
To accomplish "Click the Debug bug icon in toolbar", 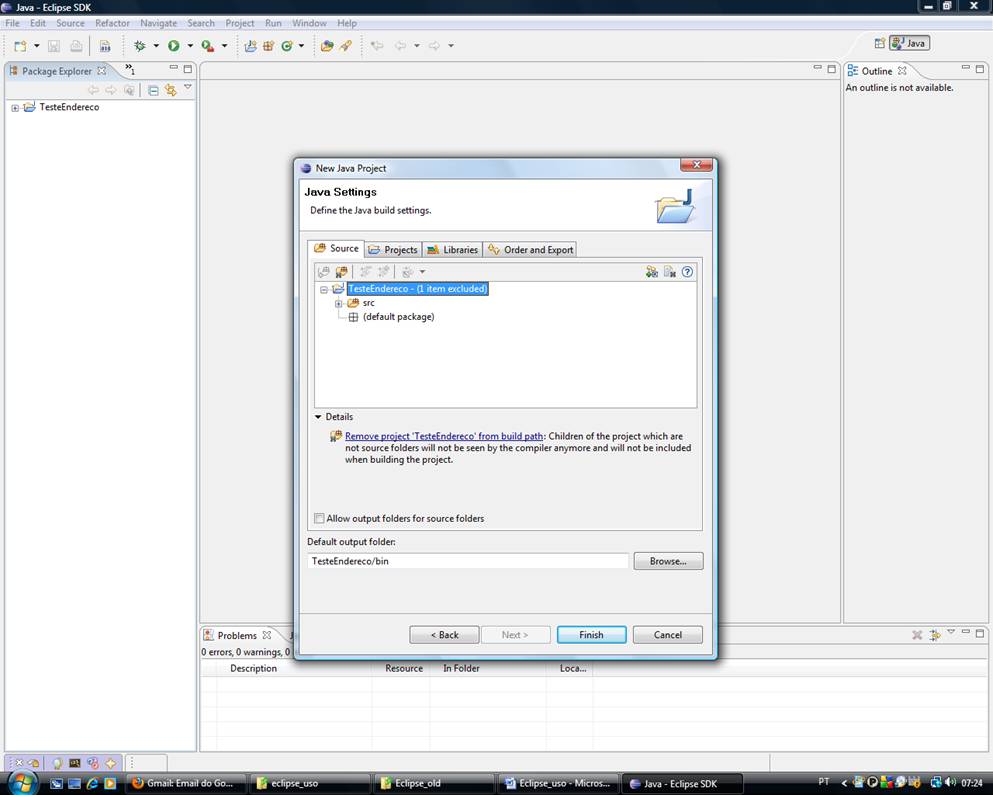I will coord(140,46).
